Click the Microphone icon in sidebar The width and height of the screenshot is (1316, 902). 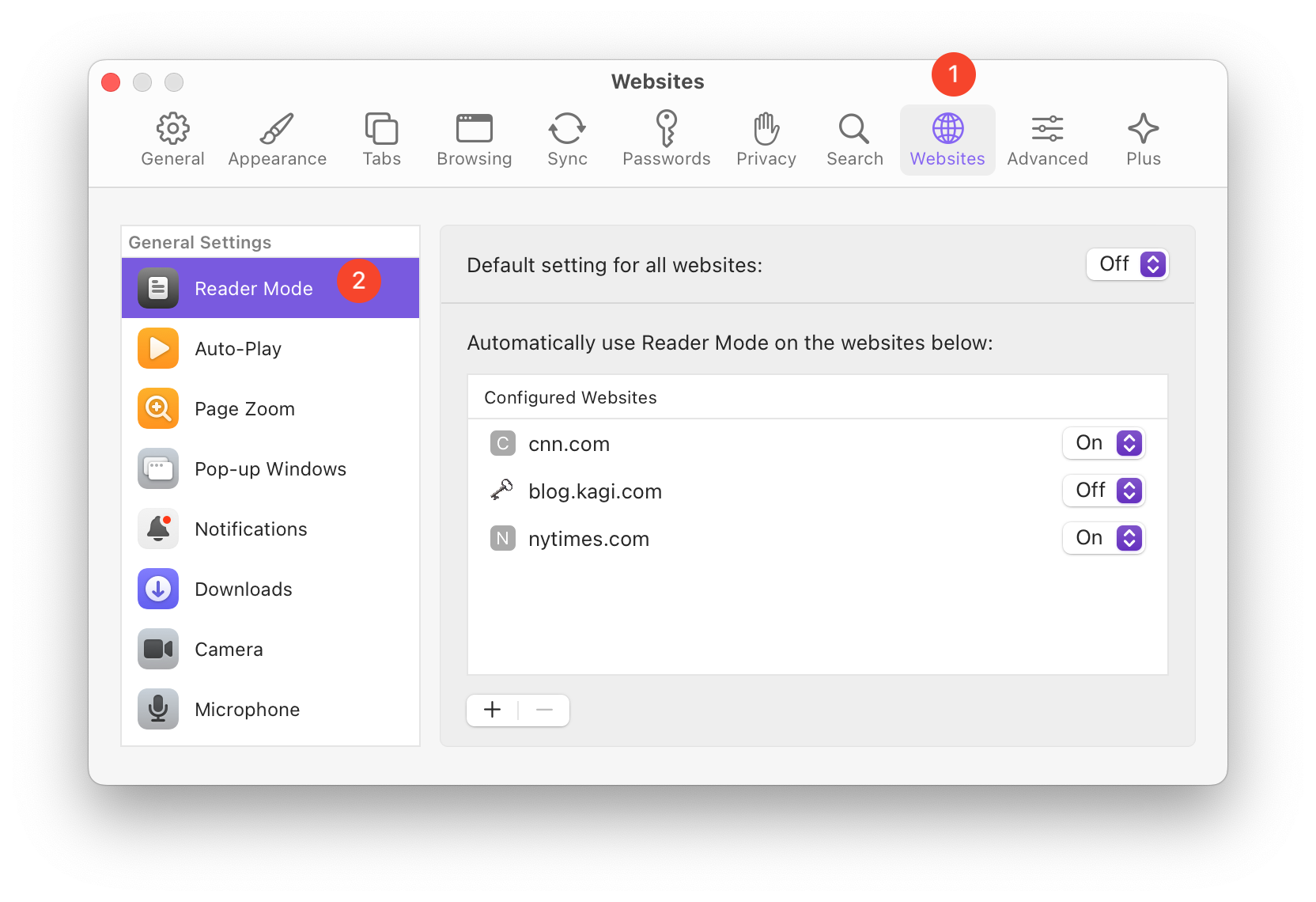tap(158, 709)
